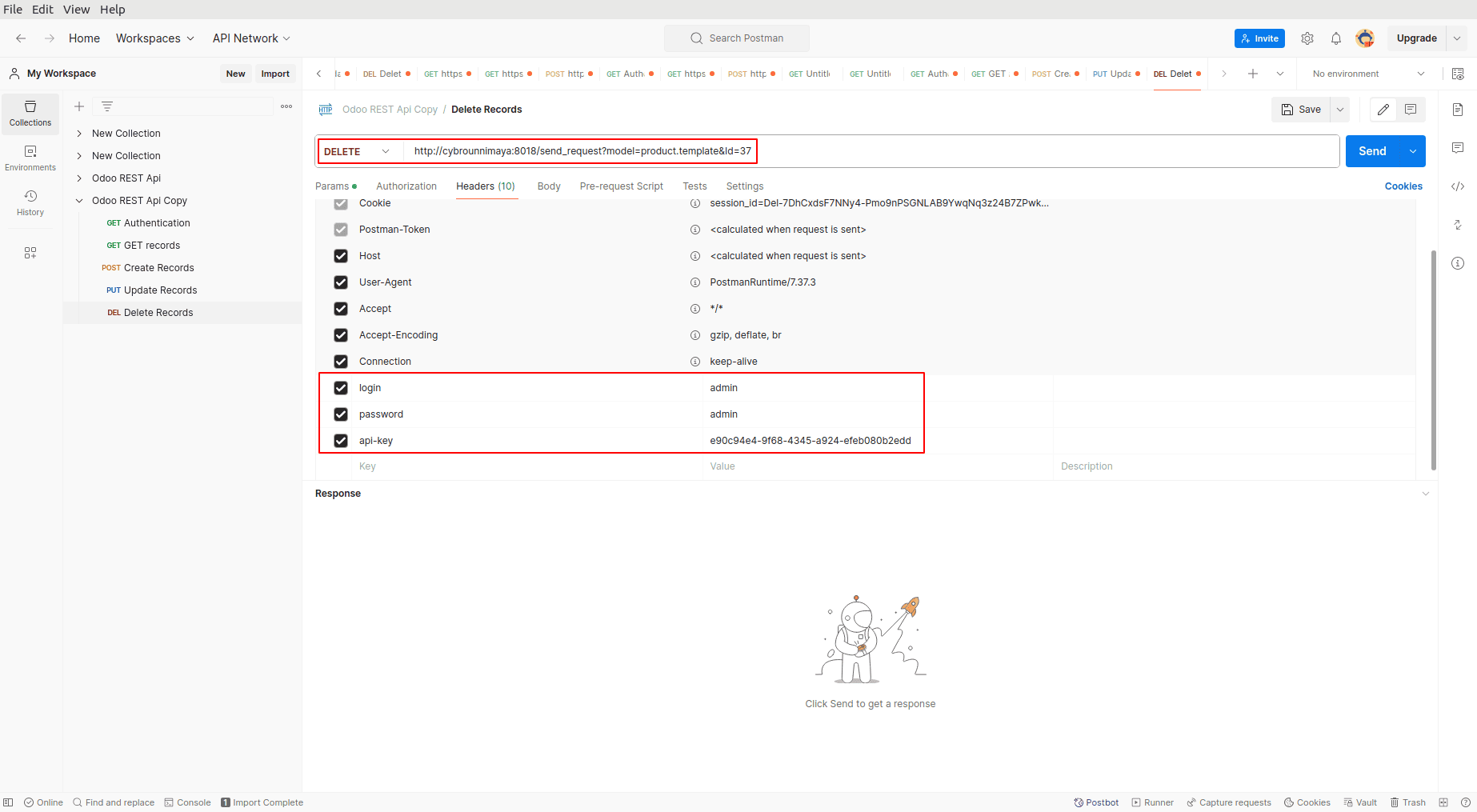Open collections more options ellipsis
1477x812 pixels.
[286, 106]
